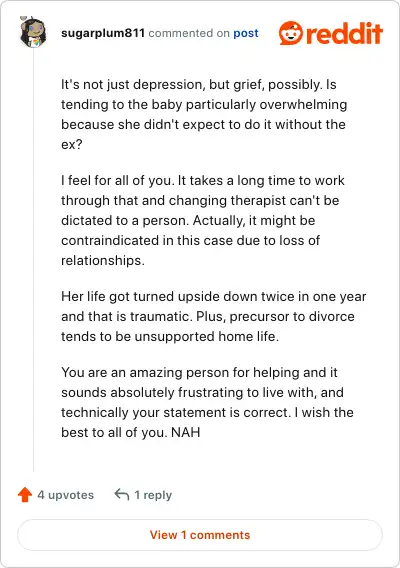Click the "4 upvotes" count label
This screenshot has height=568, width=400.
click(x=66, y=495)
